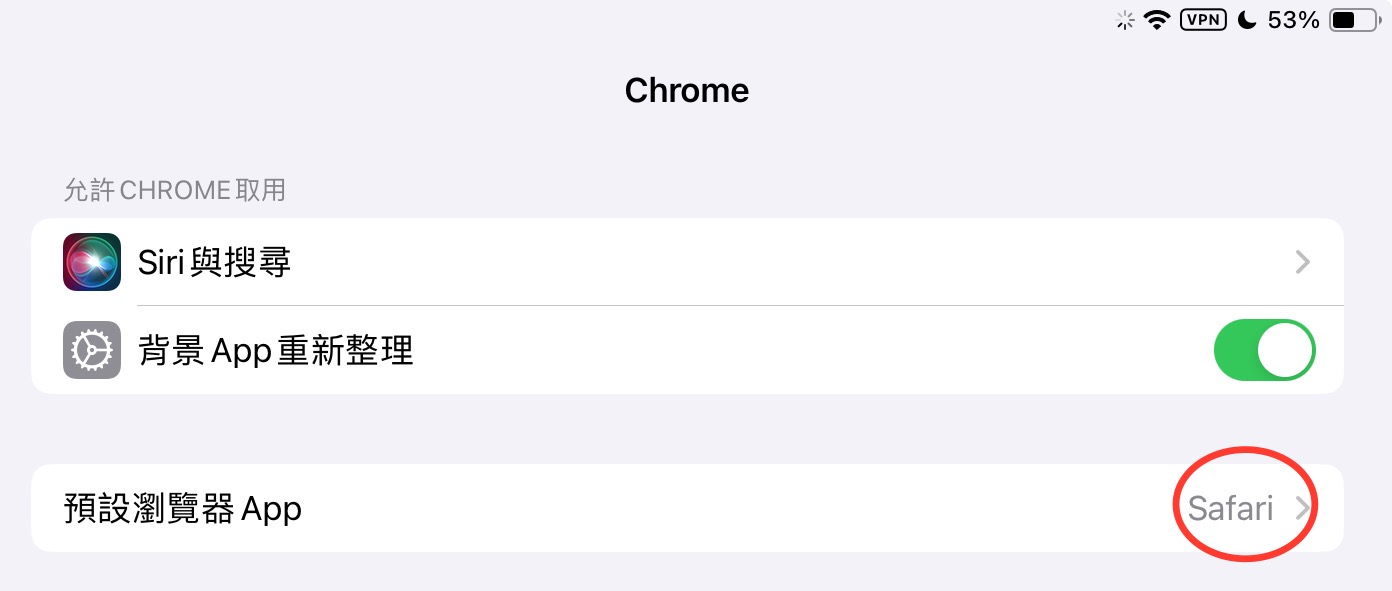Tap the VPN badge in the status bar
The height and width of the screenshot is (591, 1392).
[x=1203, y=20]
